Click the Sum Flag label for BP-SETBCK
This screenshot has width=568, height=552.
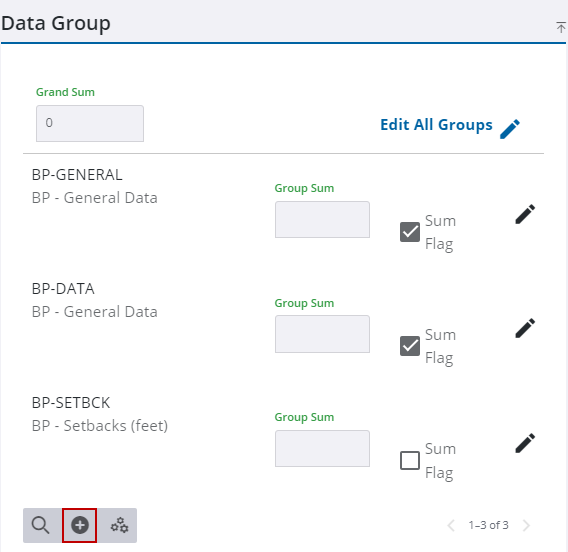click(440, 461)
